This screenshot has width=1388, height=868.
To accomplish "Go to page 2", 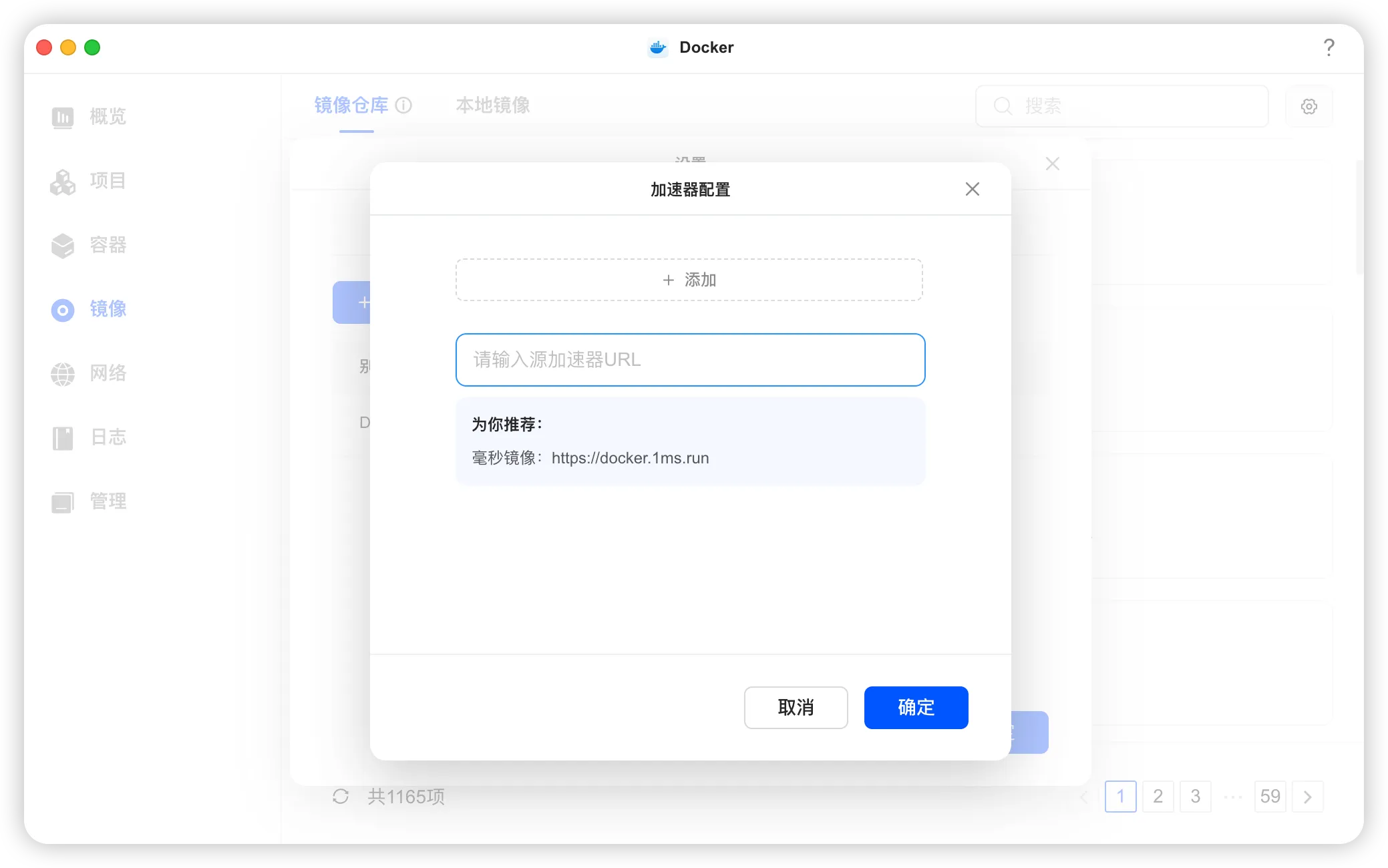I will tap(1158, 796).
